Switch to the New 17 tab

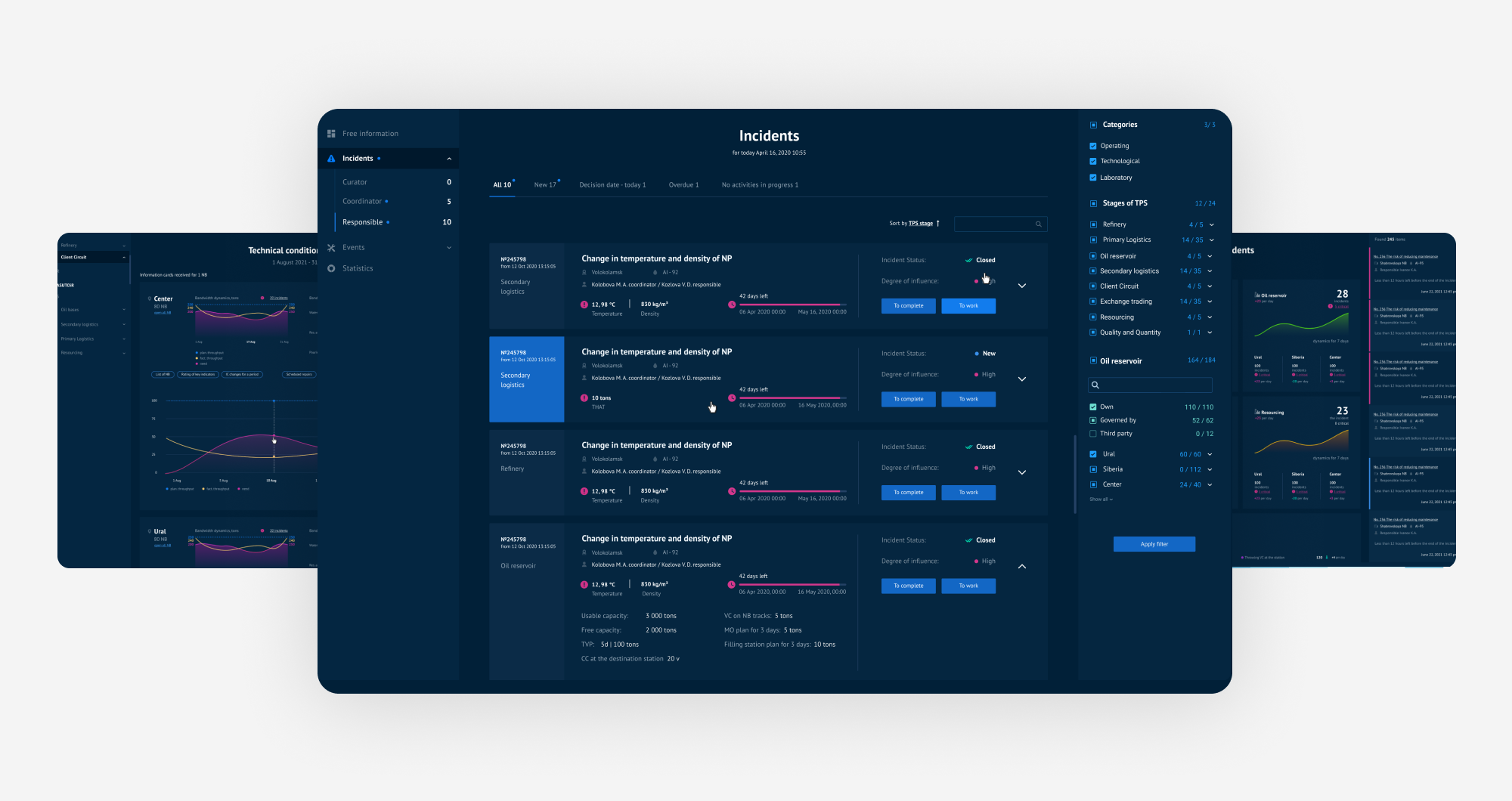[x=545, y=185]
